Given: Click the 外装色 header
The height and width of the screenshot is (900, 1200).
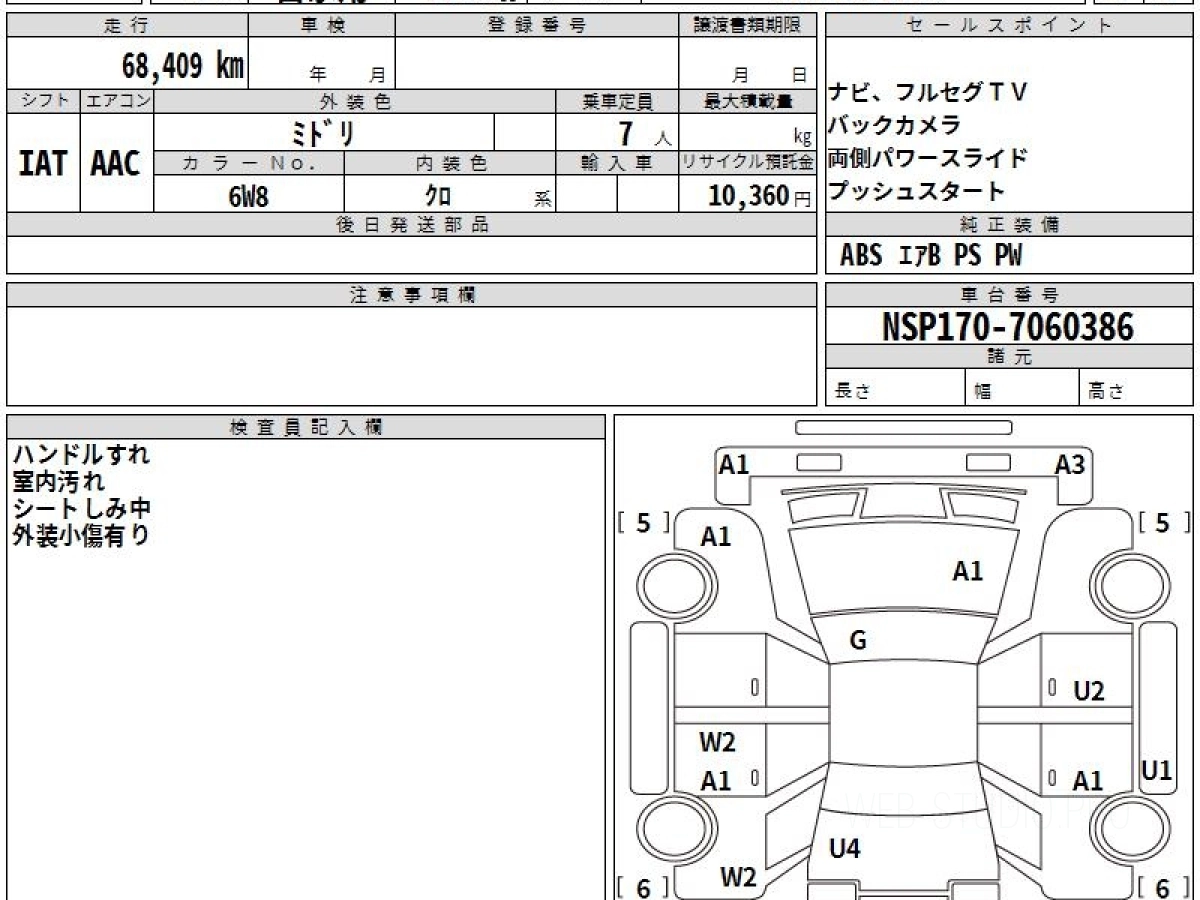Looking at the screenshot, I should pyautogui.click(x=355, y=101).
